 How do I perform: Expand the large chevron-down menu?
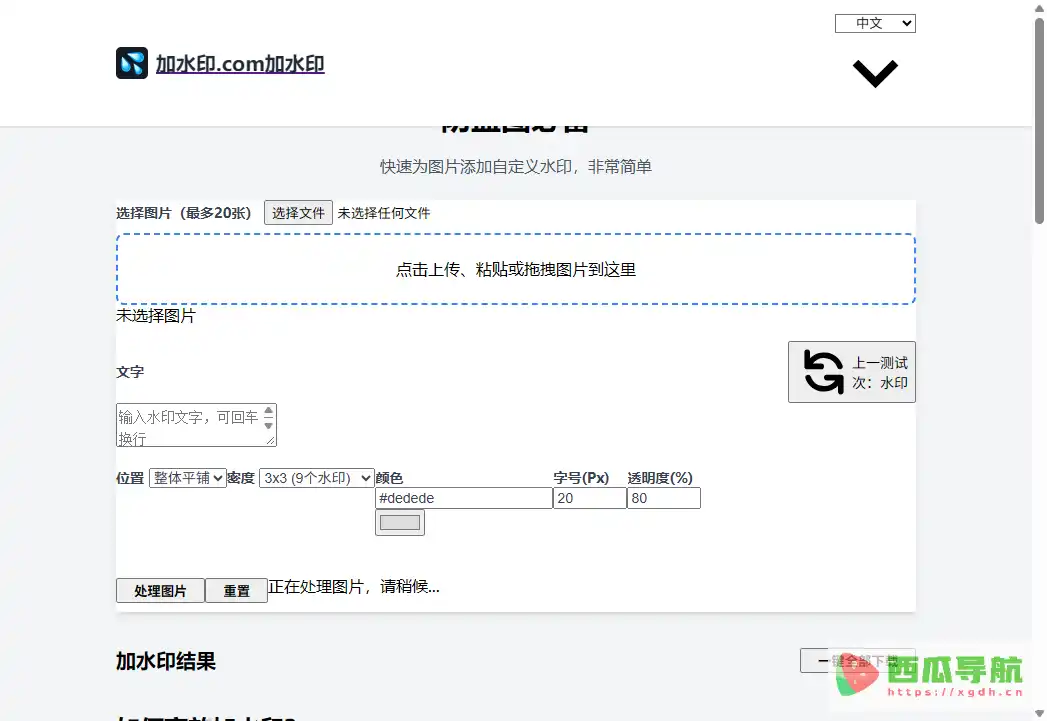[x=875, y=73]
